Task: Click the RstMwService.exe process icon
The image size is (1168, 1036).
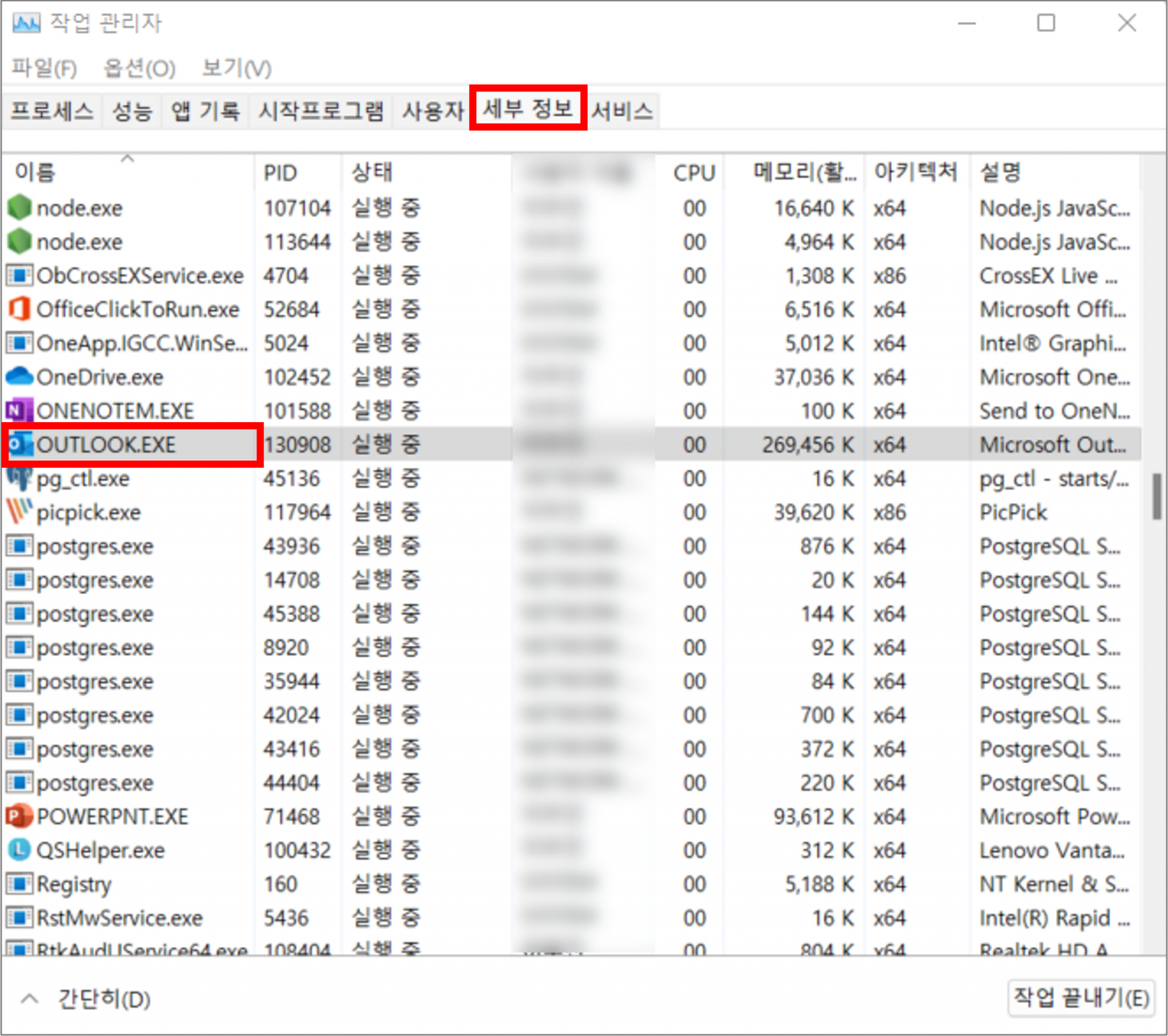Action: (19, 917)
